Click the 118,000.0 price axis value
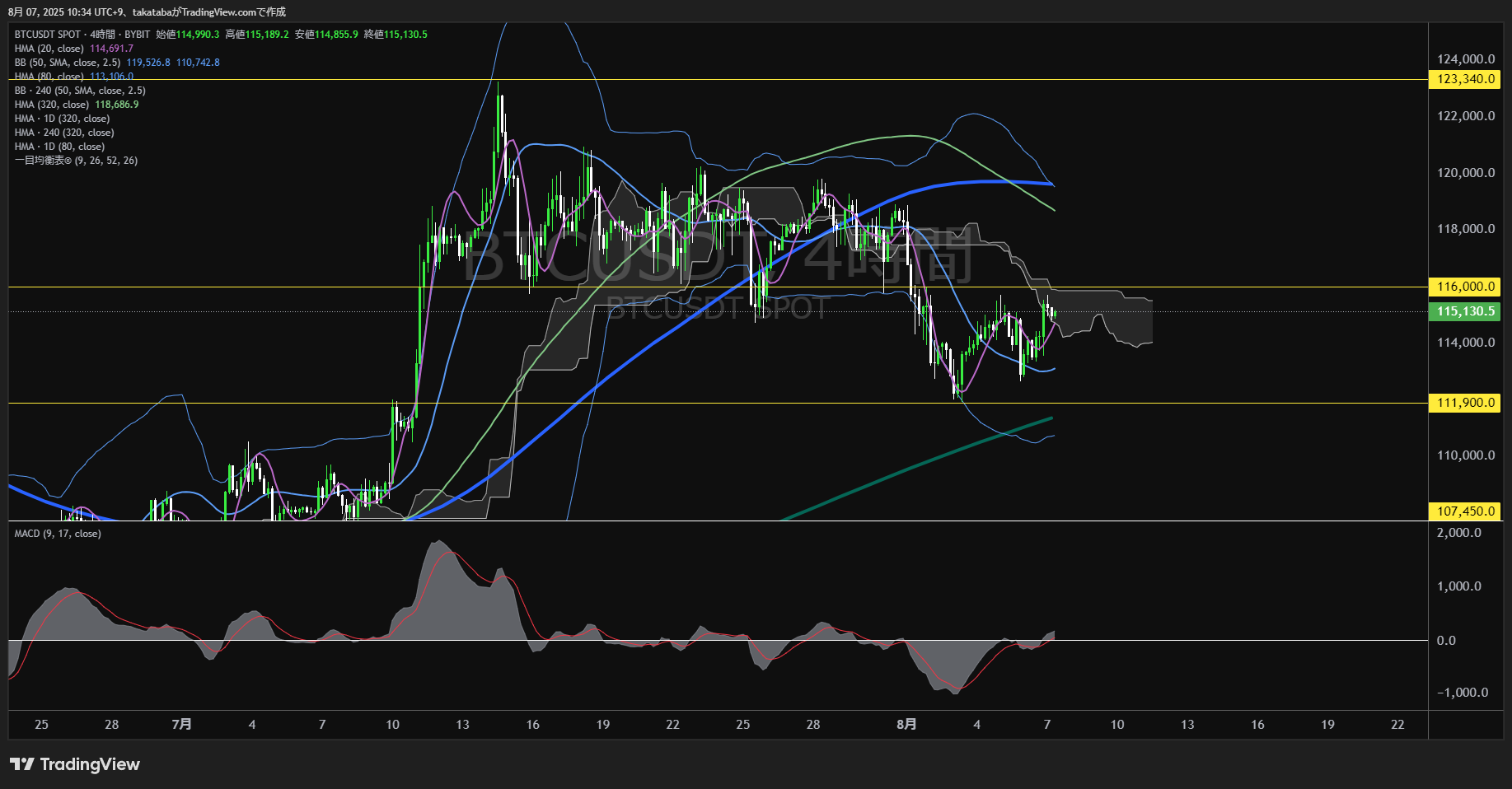 (x=1466, y=229)
